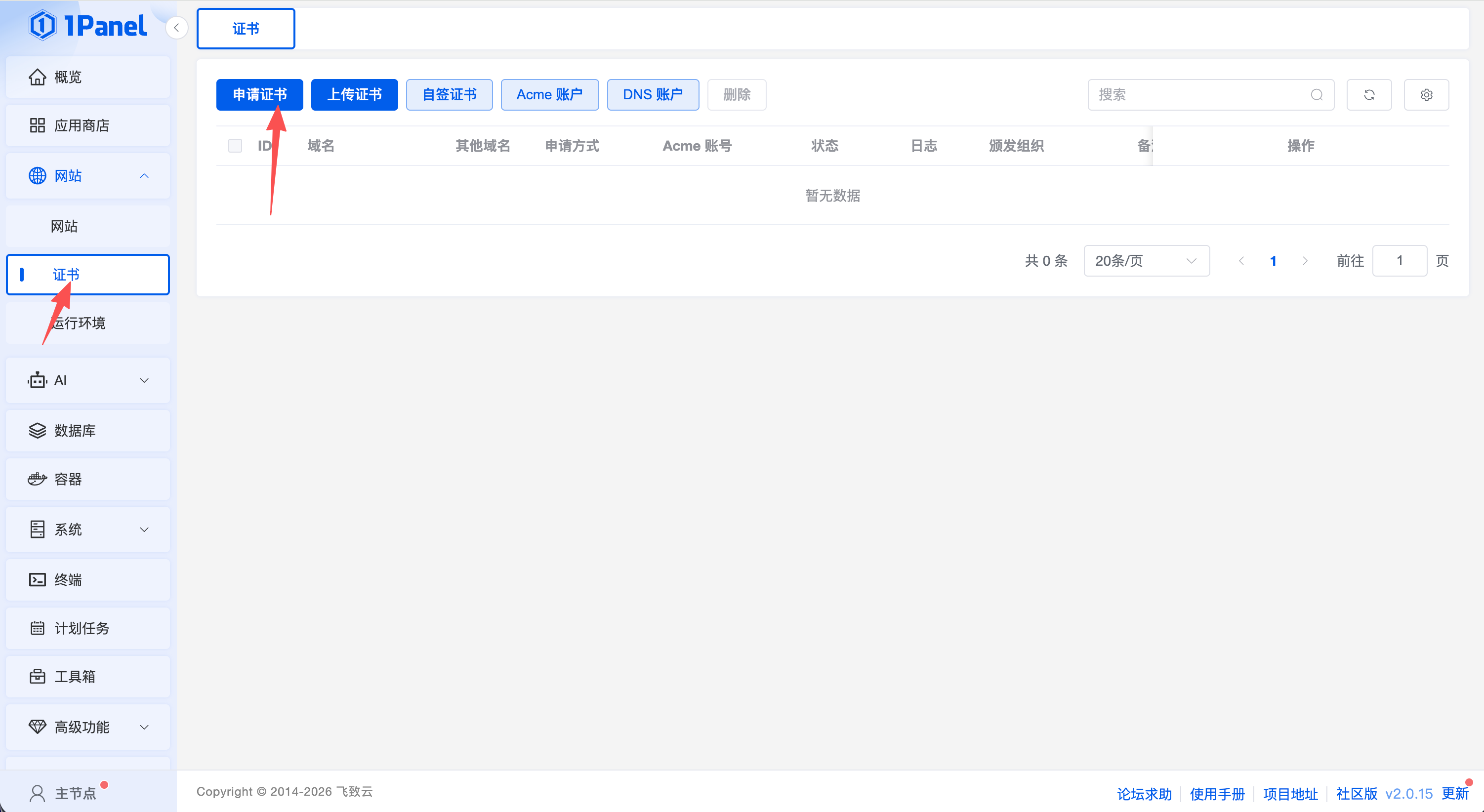This screenshot has height=812, width=1484.
Task: Click the 1Panel logo
Action: pyautogui.click(x=87, y=26)
